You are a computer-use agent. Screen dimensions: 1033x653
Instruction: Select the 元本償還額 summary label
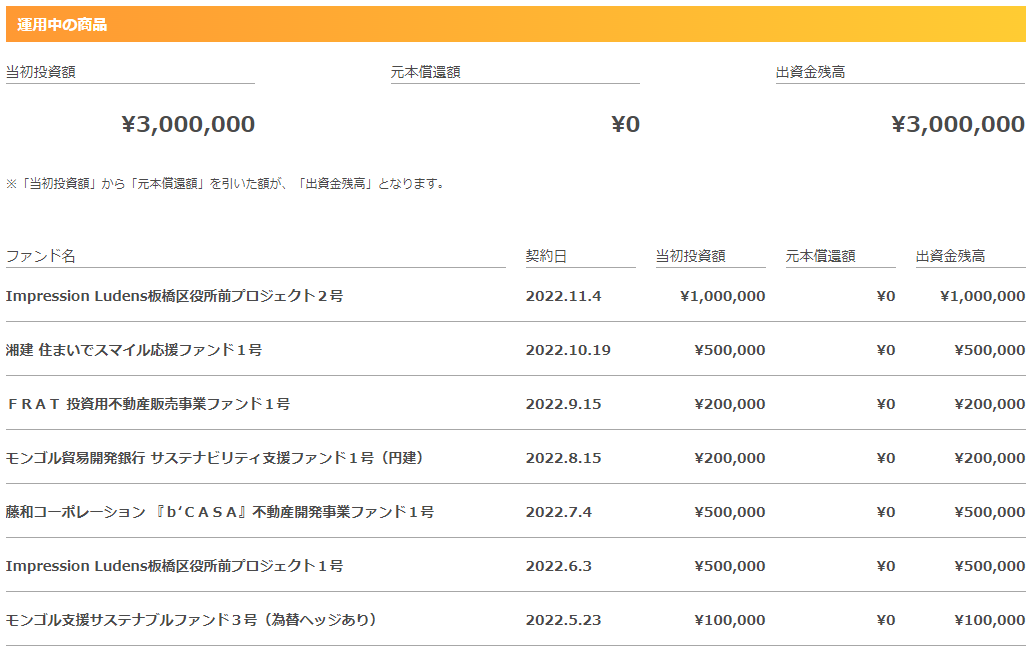426,72
